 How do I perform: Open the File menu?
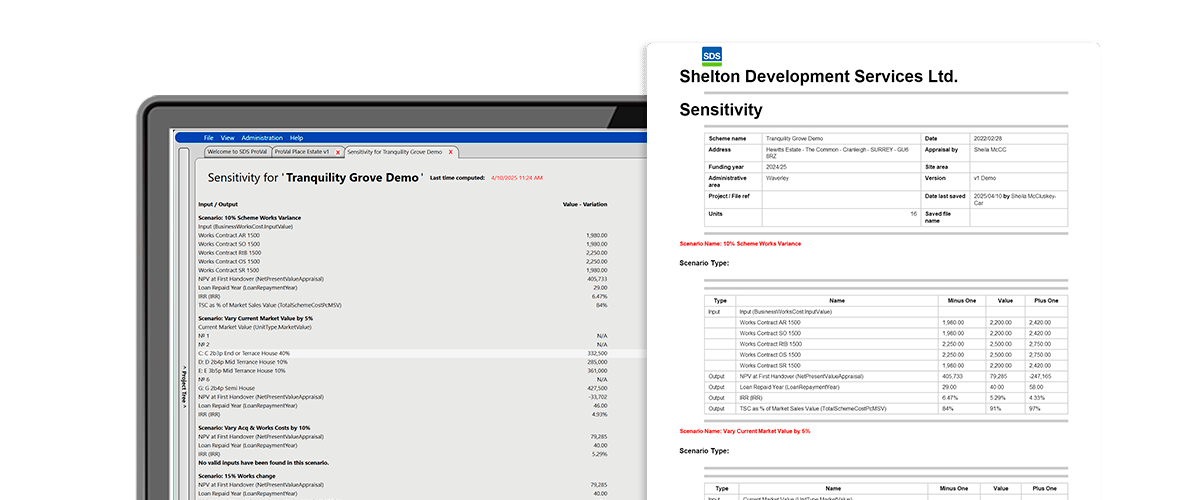(x=209, y=137)
